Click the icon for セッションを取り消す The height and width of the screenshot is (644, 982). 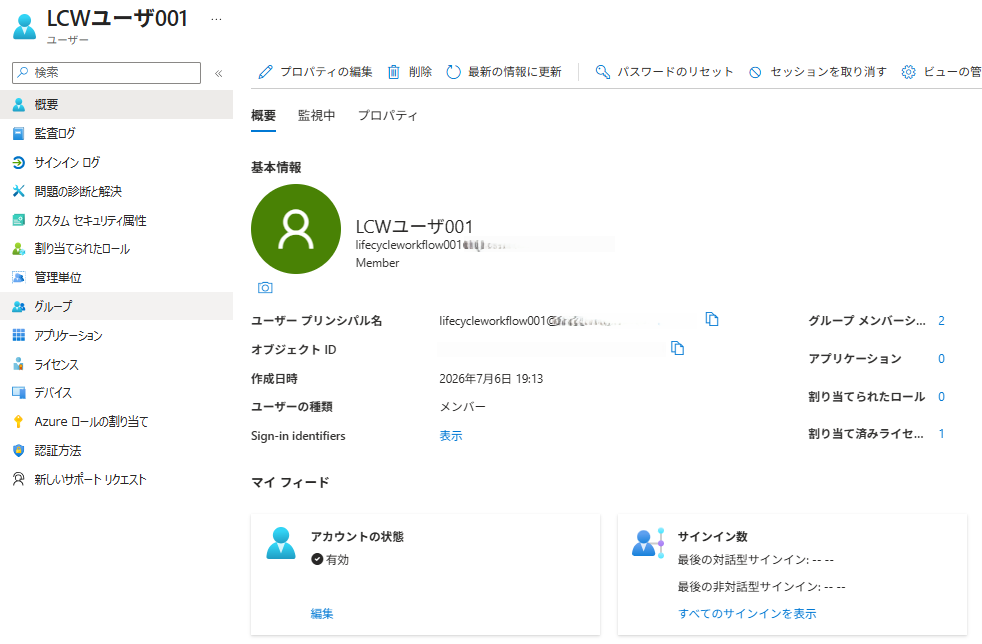tap(755, 73)
